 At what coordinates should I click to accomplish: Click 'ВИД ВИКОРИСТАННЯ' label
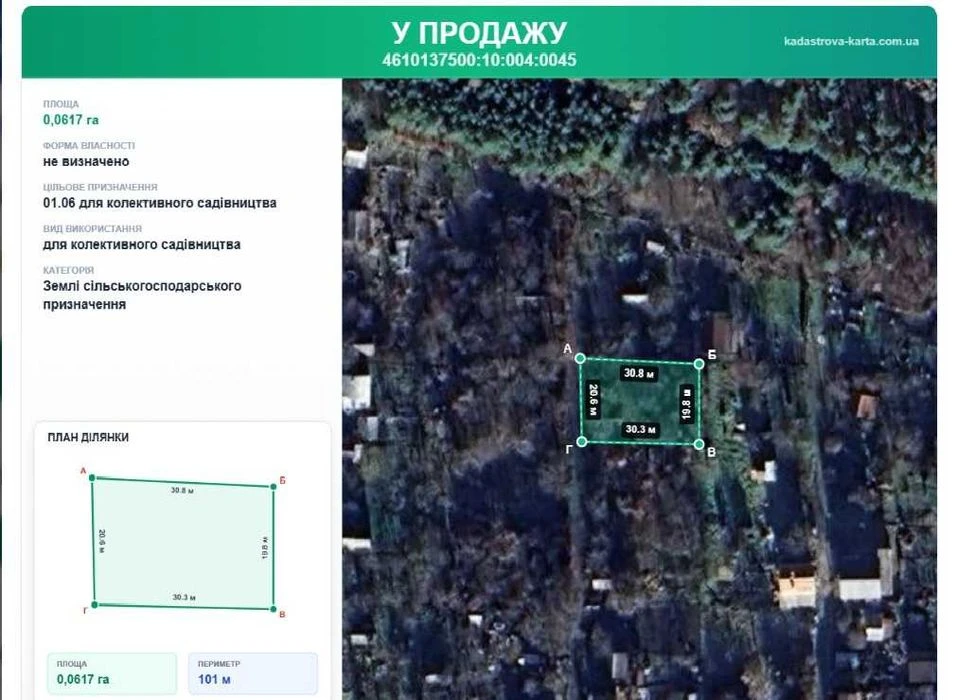92,228
